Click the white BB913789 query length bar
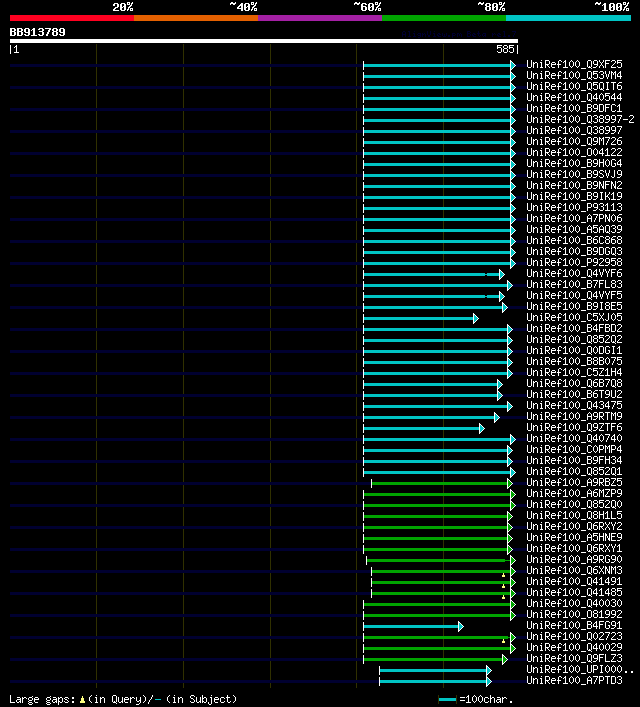This screenshot has height=707, width=640. [x=264, y=41]
